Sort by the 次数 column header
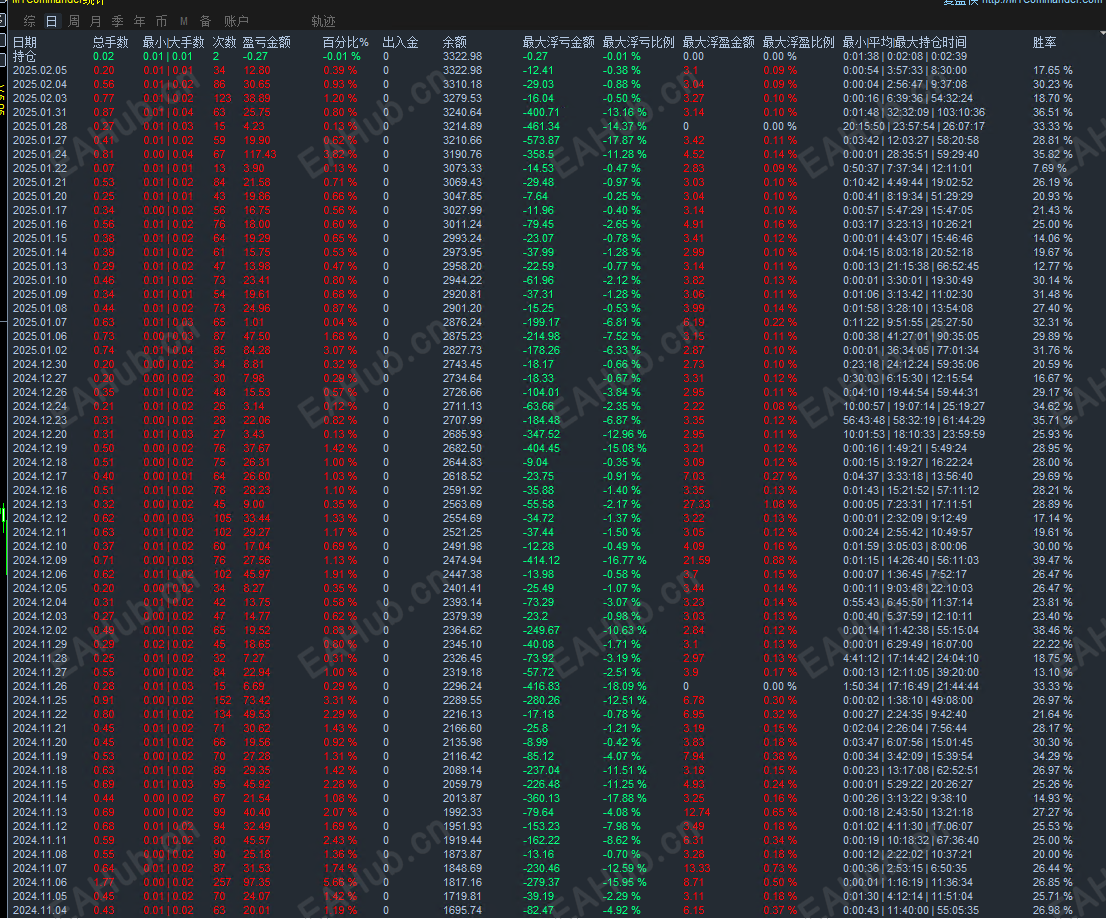 [225, 42]
